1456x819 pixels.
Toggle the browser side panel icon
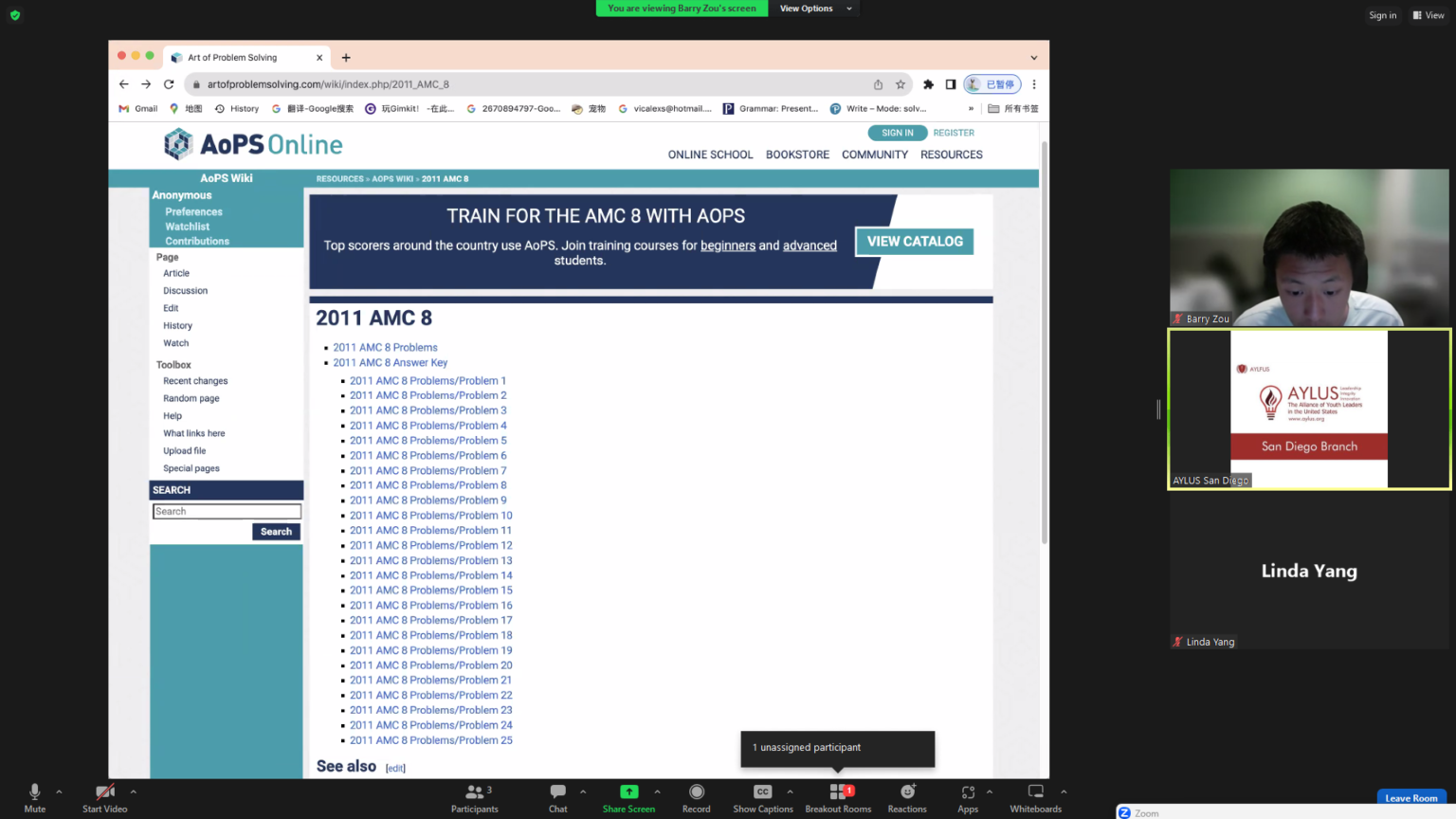pyautogui.click(x=951, y=84)
